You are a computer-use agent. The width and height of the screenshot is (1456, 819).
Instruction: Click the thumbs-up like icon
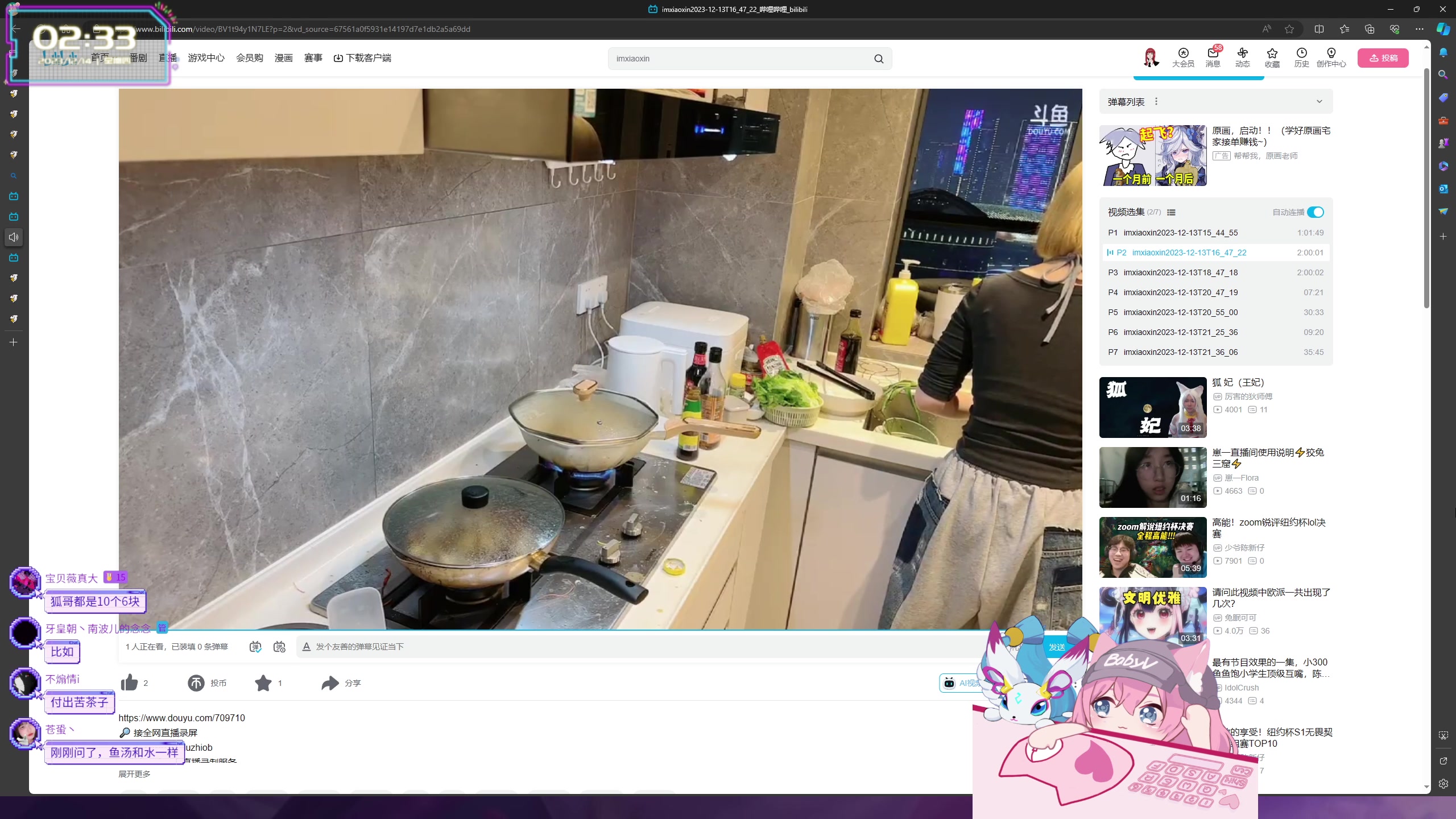[x=129, y=683]
